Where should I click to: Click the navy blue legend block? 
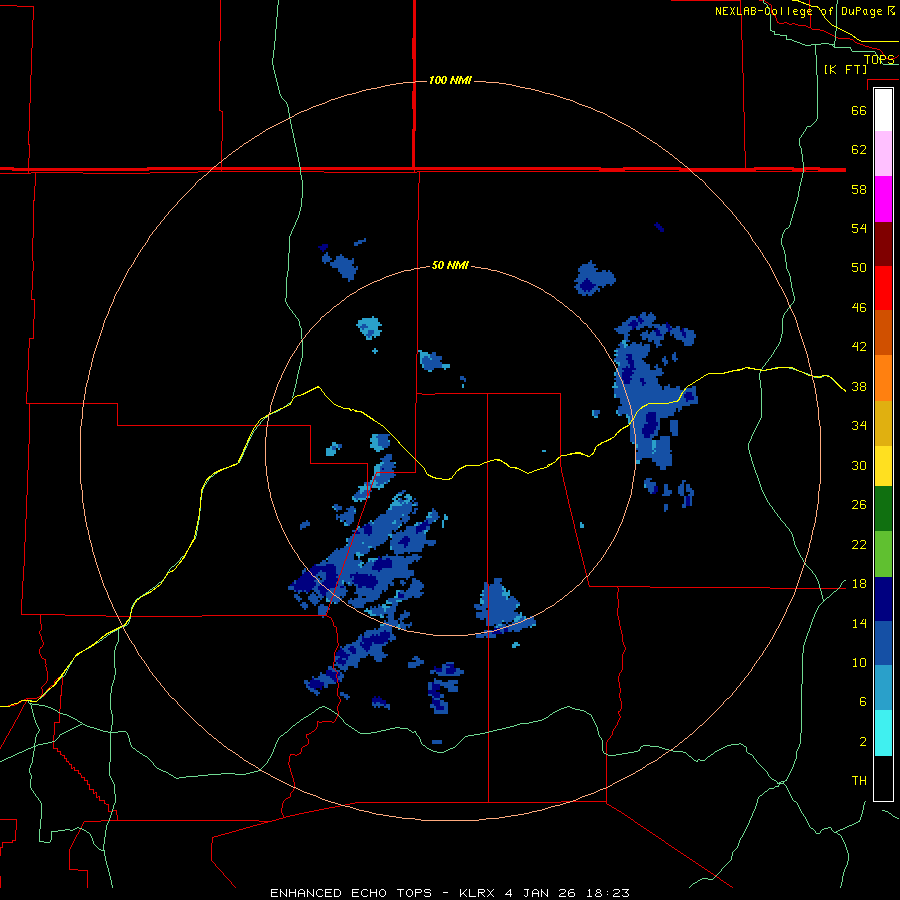tap(883, 599)
